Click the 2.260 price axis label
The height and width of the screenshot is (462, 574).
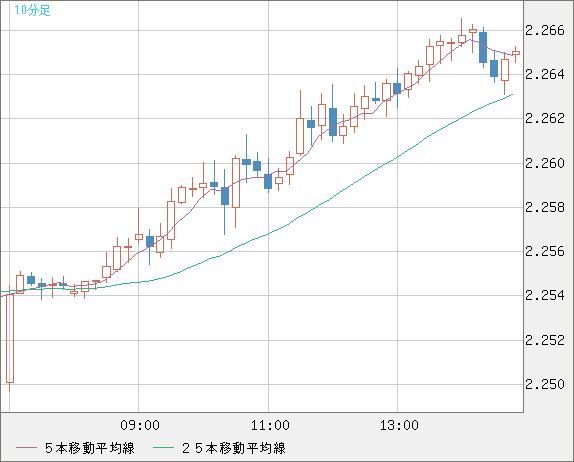[x=545, y=163]
